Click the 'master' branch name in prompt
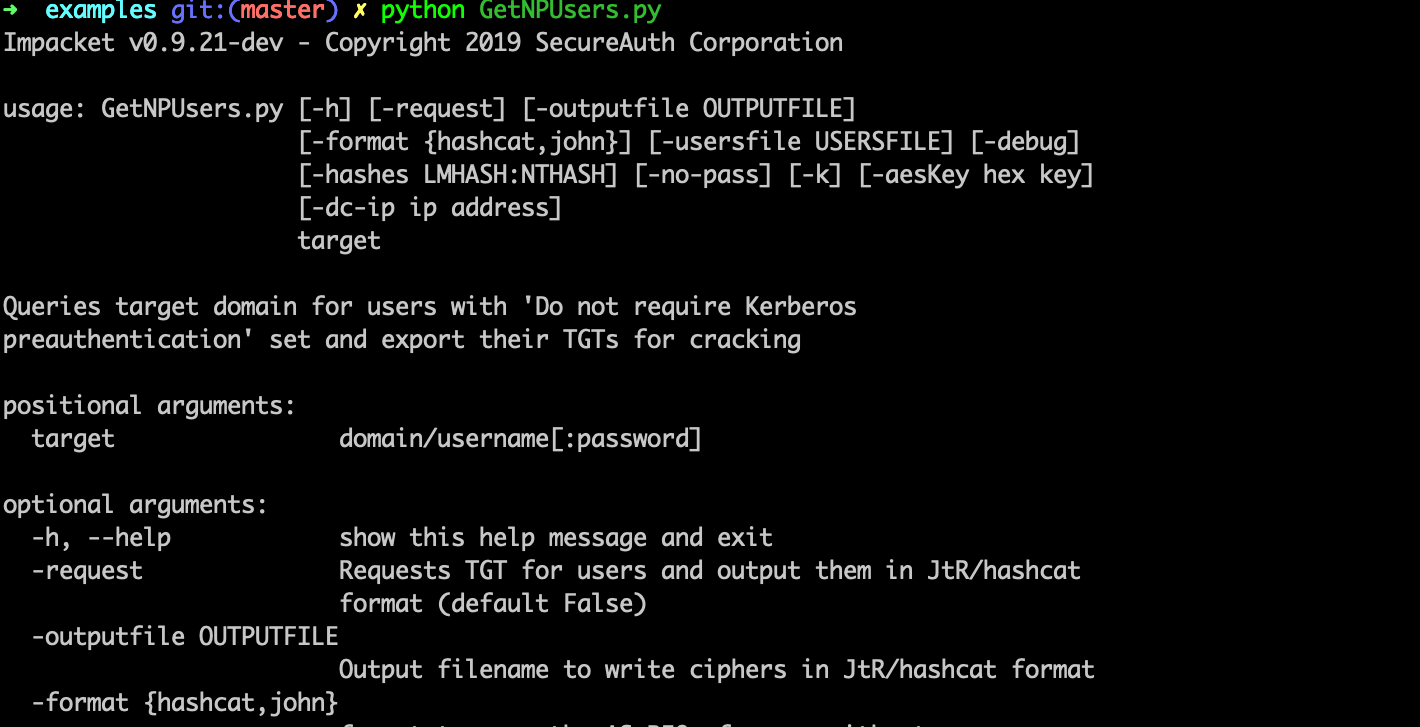 click(x=283, y=11)
